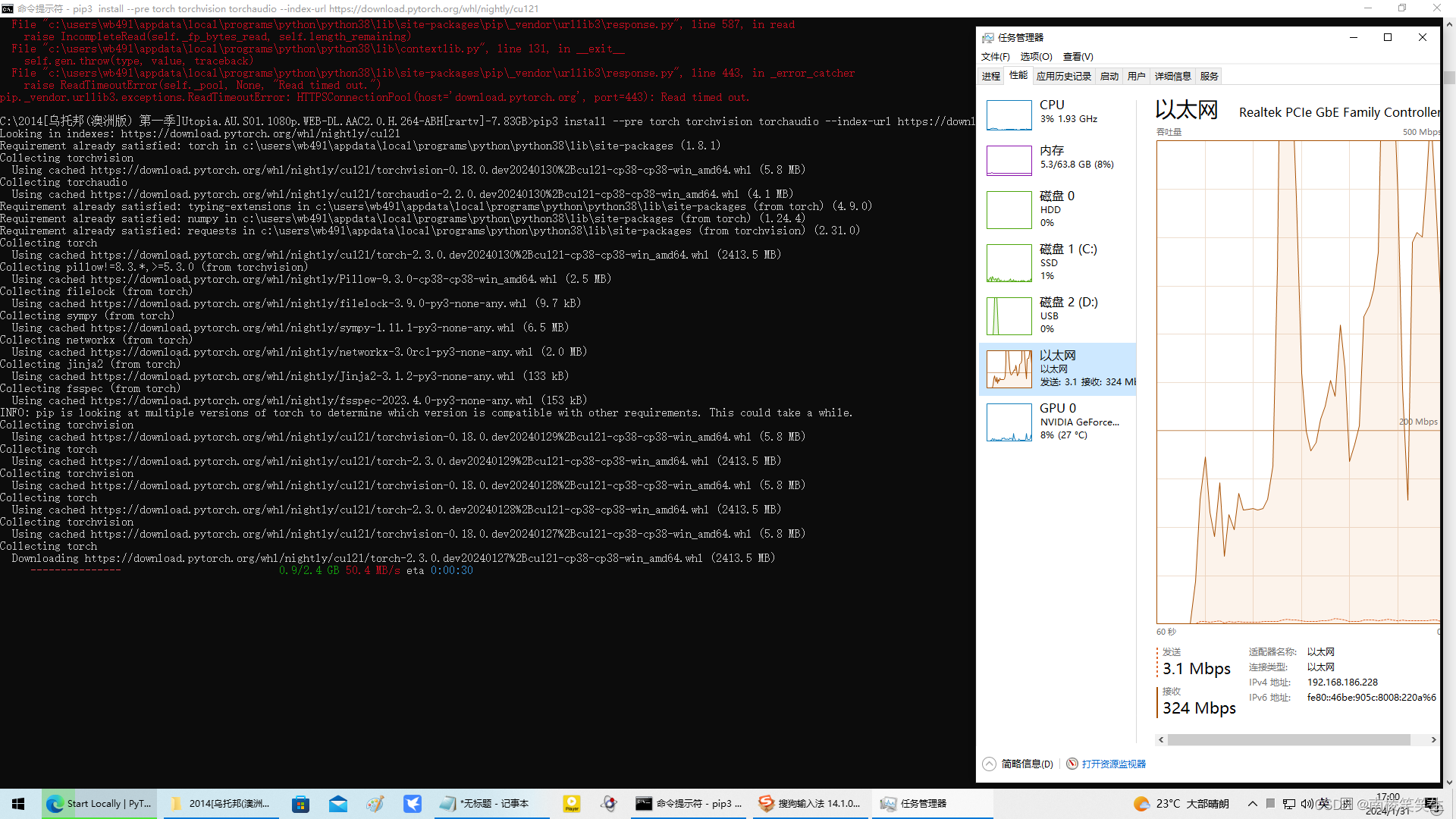Click the horizontal scrollbar right arrow
The height and width of the screenshot is (819, 1456).
(x=1433, y=739)
